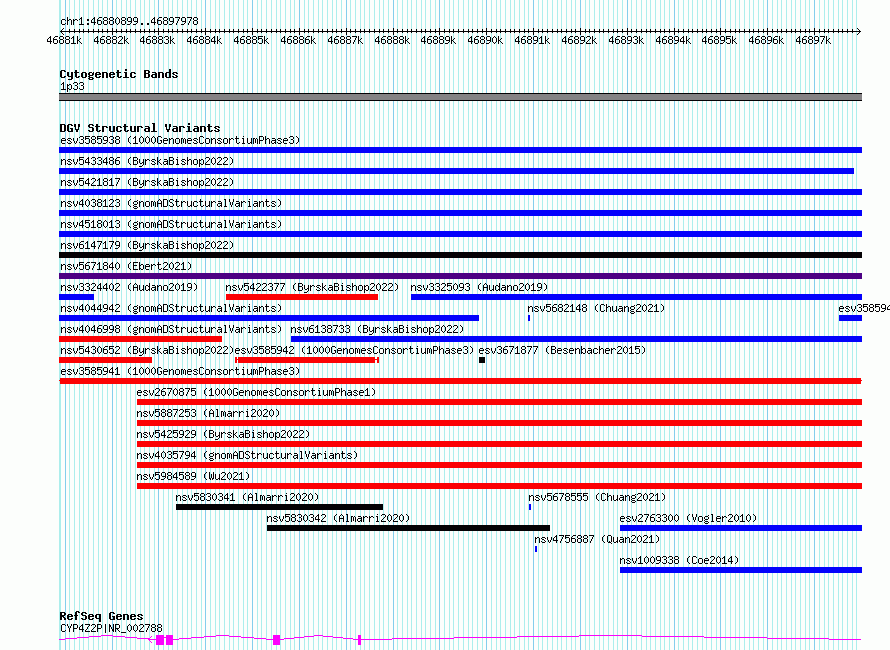Select the nsv5984589 (Wu2021) label
Viewport: 890px width, 650px height.
[x=193, y=476]
